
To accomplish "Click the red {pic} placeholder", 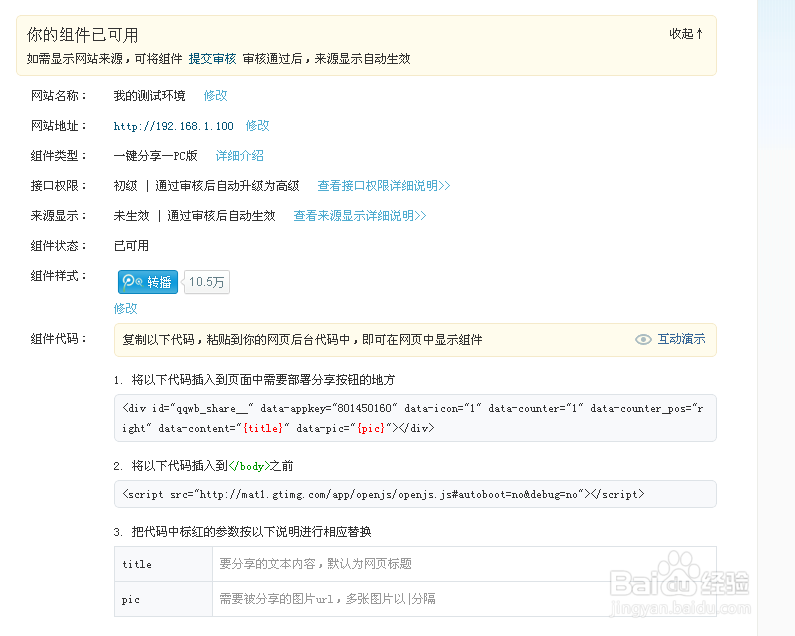I will [371, 428].
